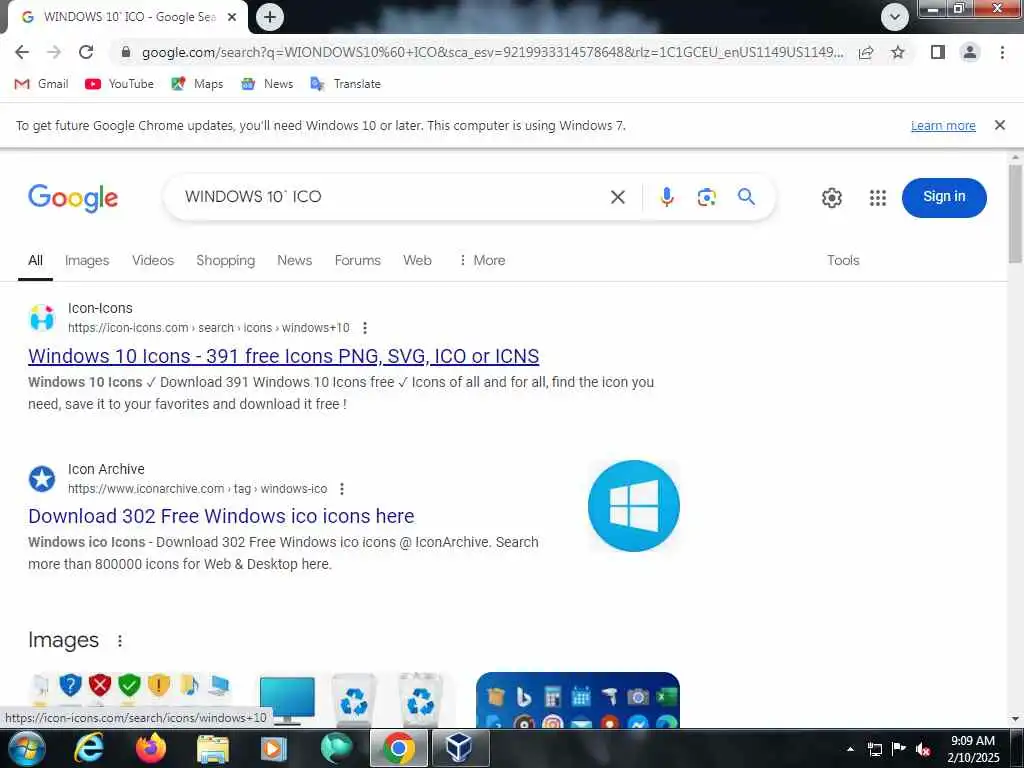Image resolution: width=1024 pixels, height=768 pixels.
Task: Click the Sign in button
Action: (x=944, y=197)
